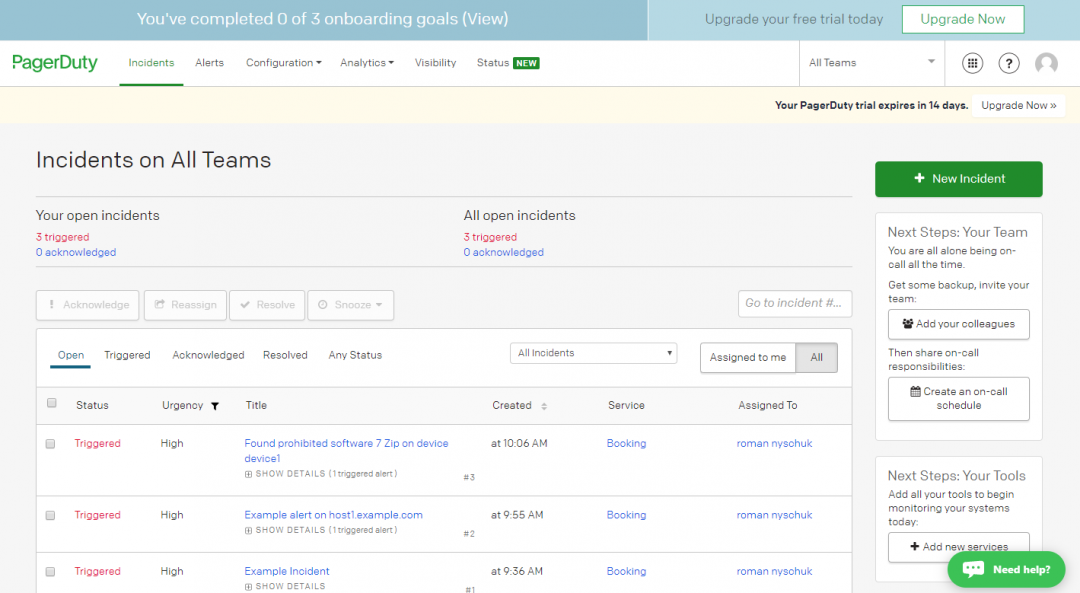This screenshot has width=1080, height=593.
Task: Toggle the Assigned to me filter
Action: tap(748, 357)
